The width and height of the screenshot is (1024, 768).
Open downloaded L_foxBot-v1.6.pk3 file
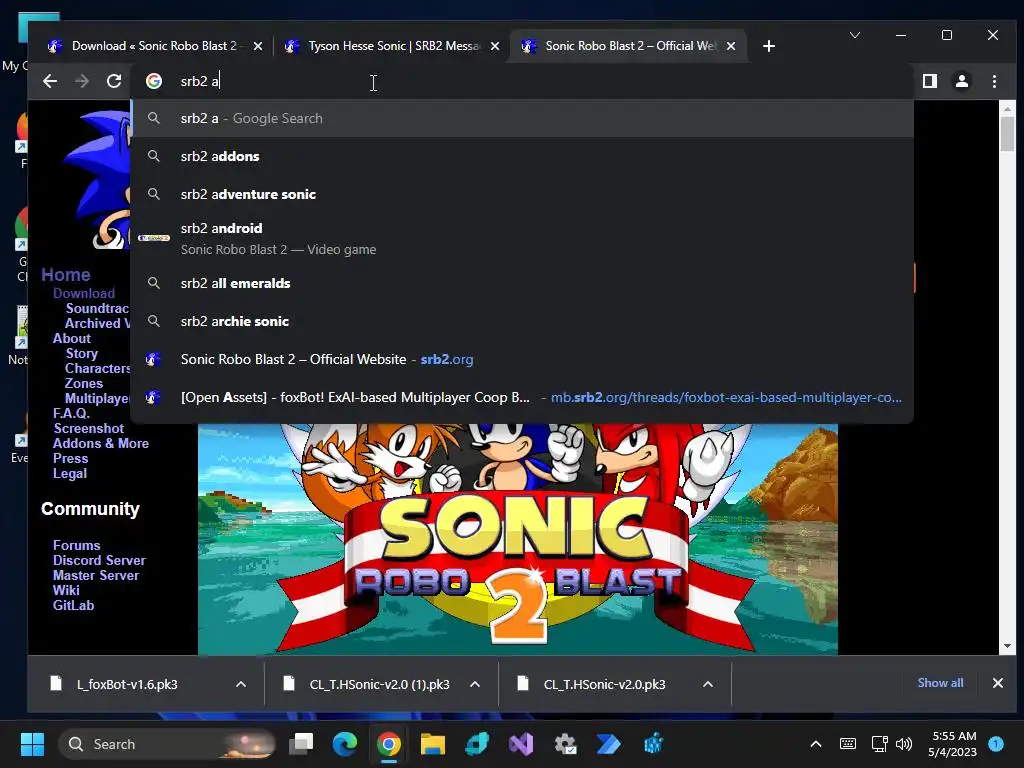[x=127, y=684]
